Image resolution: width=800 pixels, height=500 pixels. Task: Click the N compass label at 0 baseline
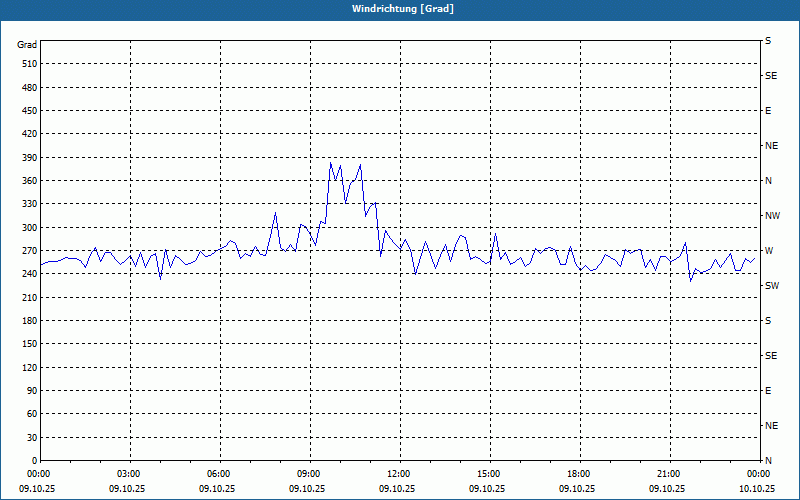[768, 461]
